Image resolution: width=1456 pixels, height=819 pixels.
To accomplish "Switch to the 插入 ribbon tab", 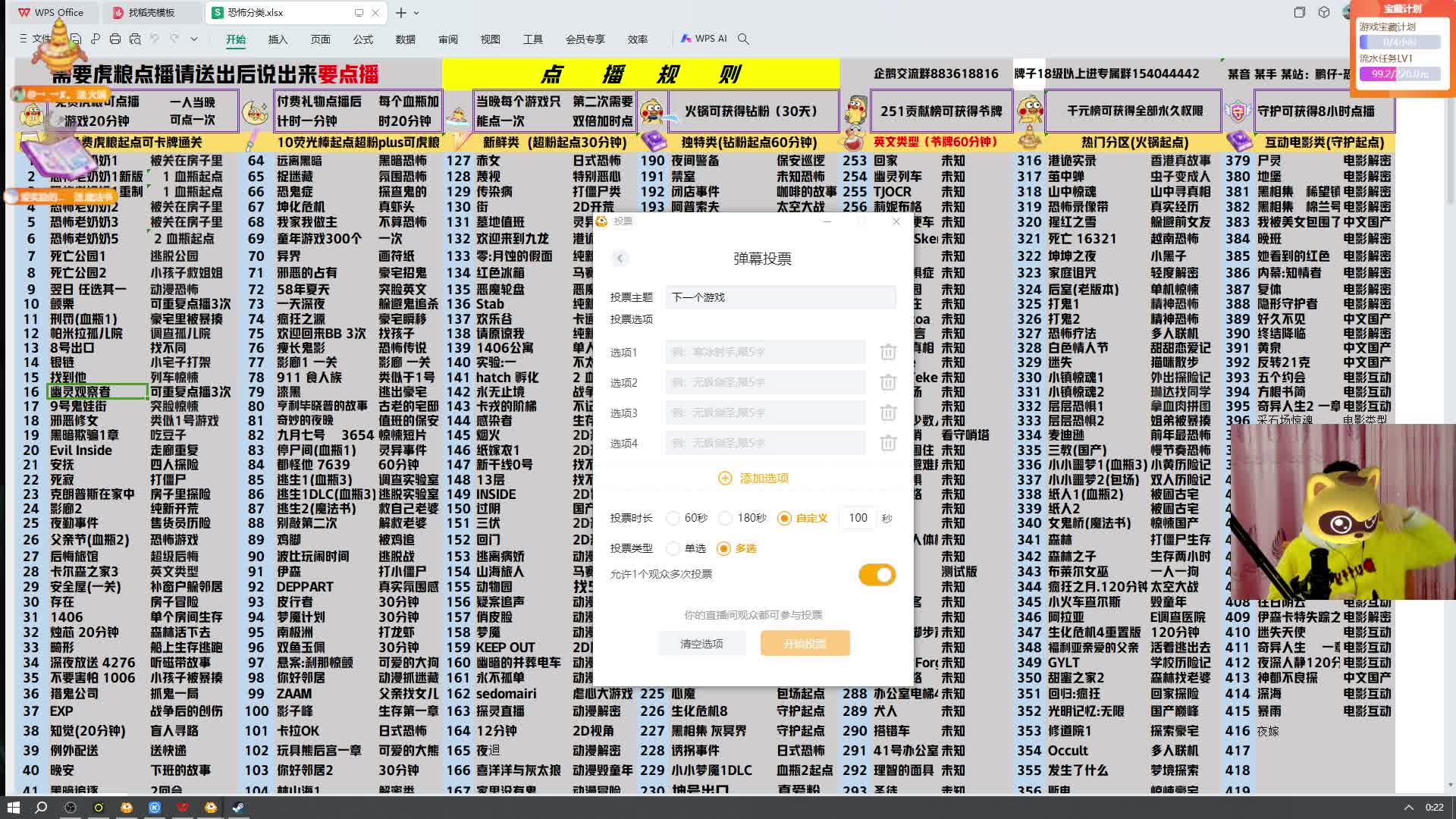I will coord(278,39).
